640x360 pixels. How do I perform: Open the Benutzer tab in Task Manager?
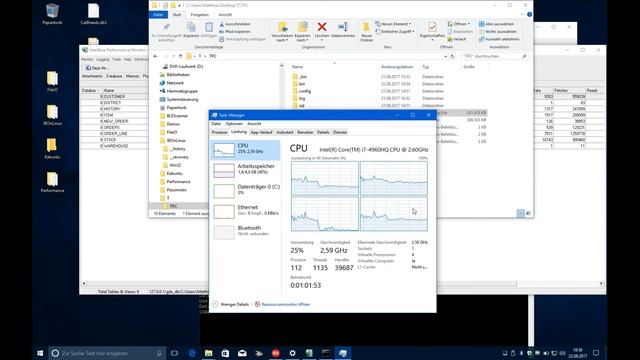point(305,132)
